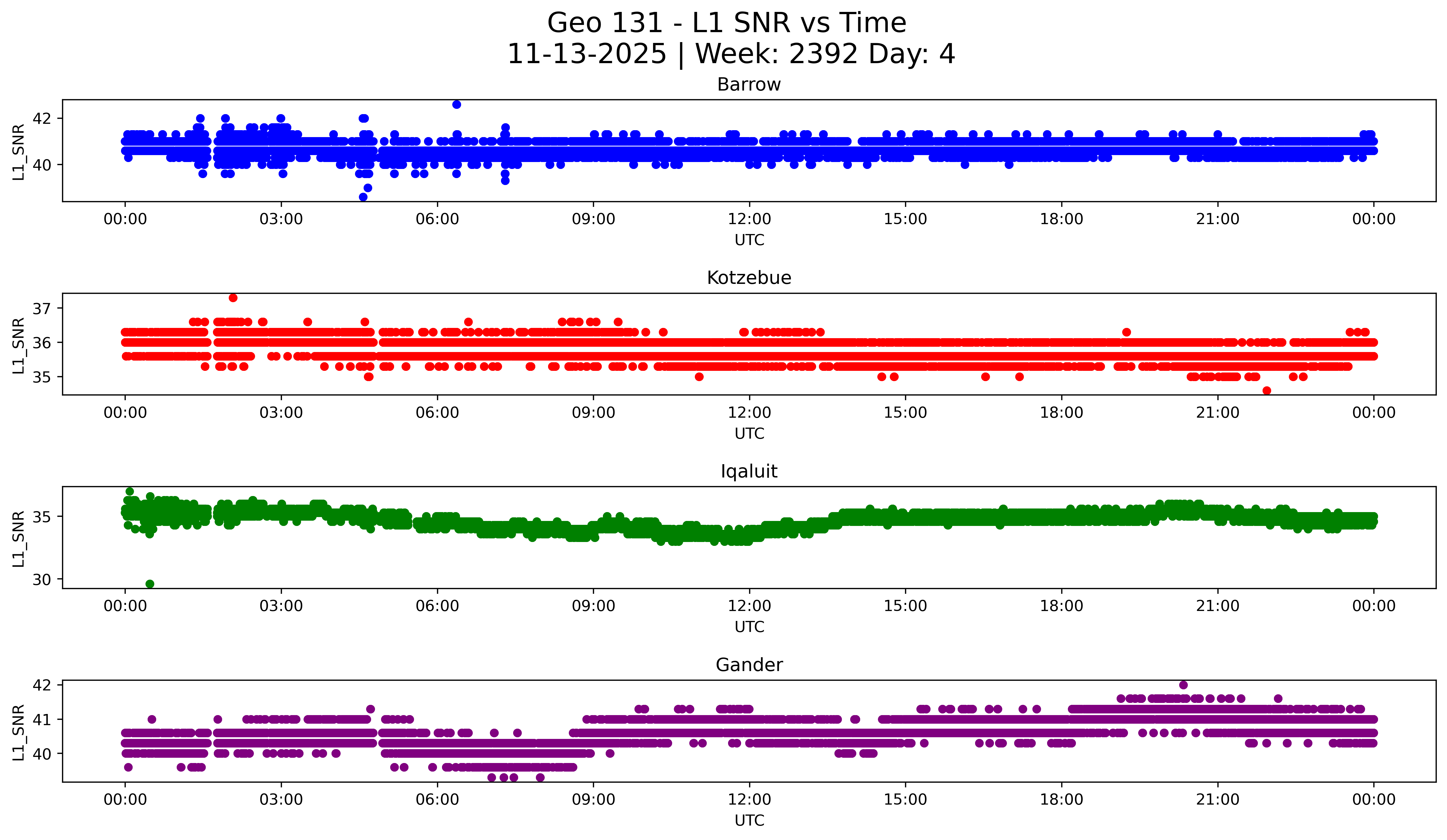Click the Gander subplot title
The image size is (1447, 840).
click(x=749, y=665)
